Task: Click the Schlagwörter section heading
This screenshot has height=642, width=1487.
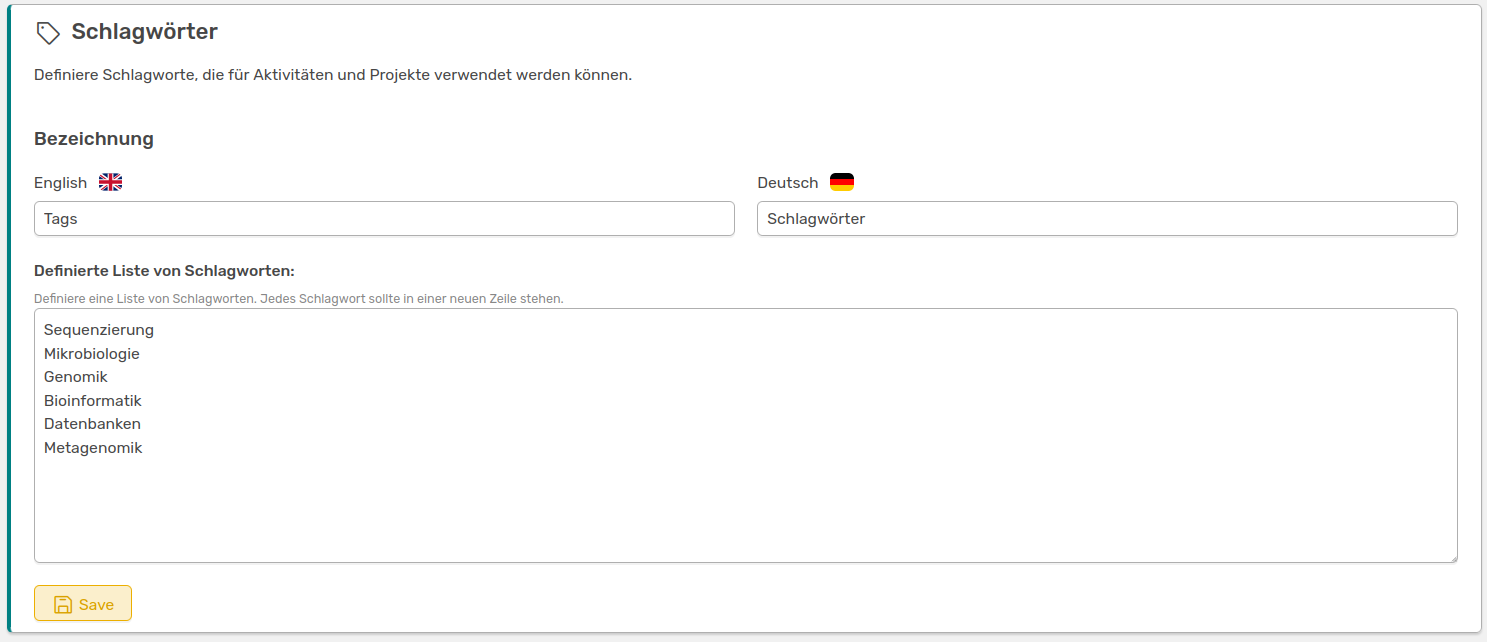Action: pyautogui.click(x=144, y=32)
